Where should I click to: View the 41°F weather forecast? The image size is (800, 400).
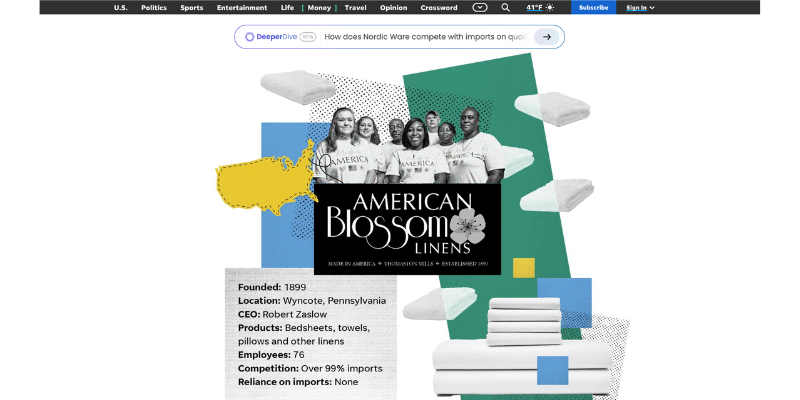pyautogui.click(x=534, y=7)
